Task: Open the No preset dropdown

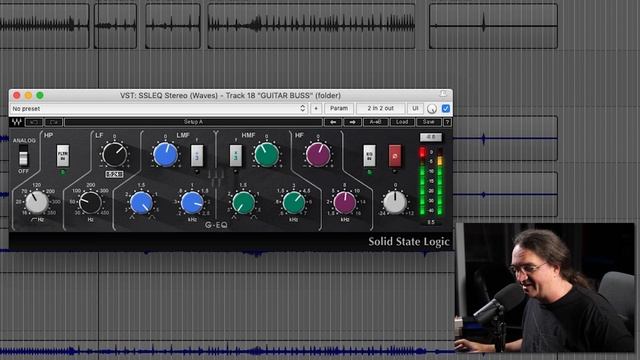Action: tap(159, 109)
